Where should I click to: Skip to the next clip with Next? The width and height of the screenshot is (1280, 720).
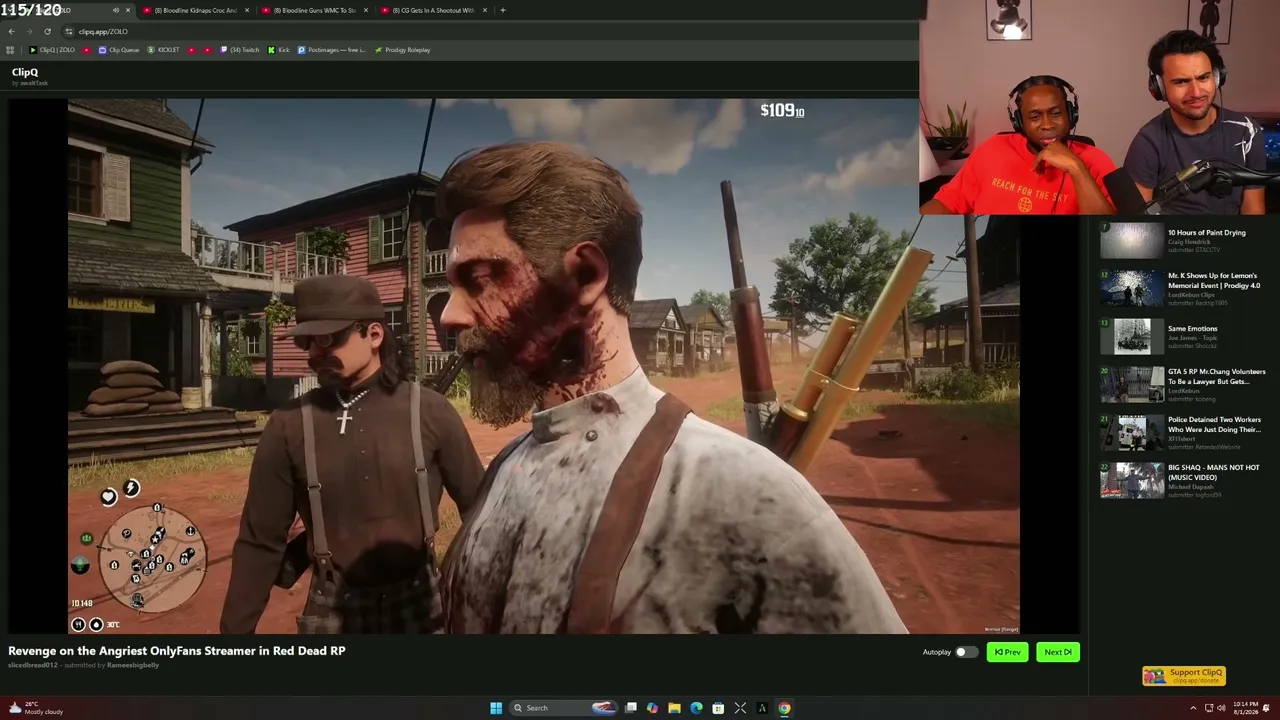click(1057, 652)
